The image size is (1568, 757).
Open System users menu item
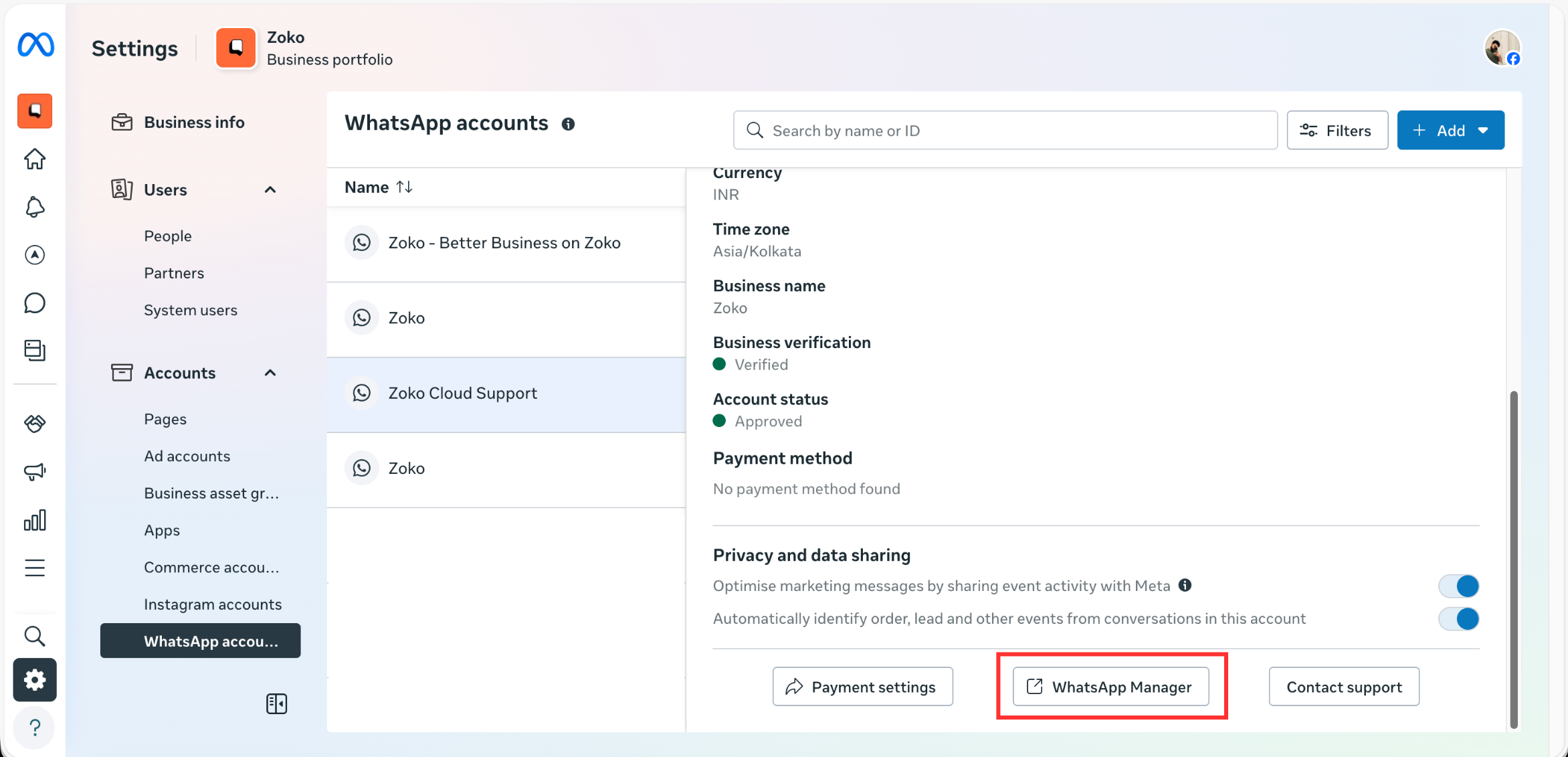pos(191,310)
